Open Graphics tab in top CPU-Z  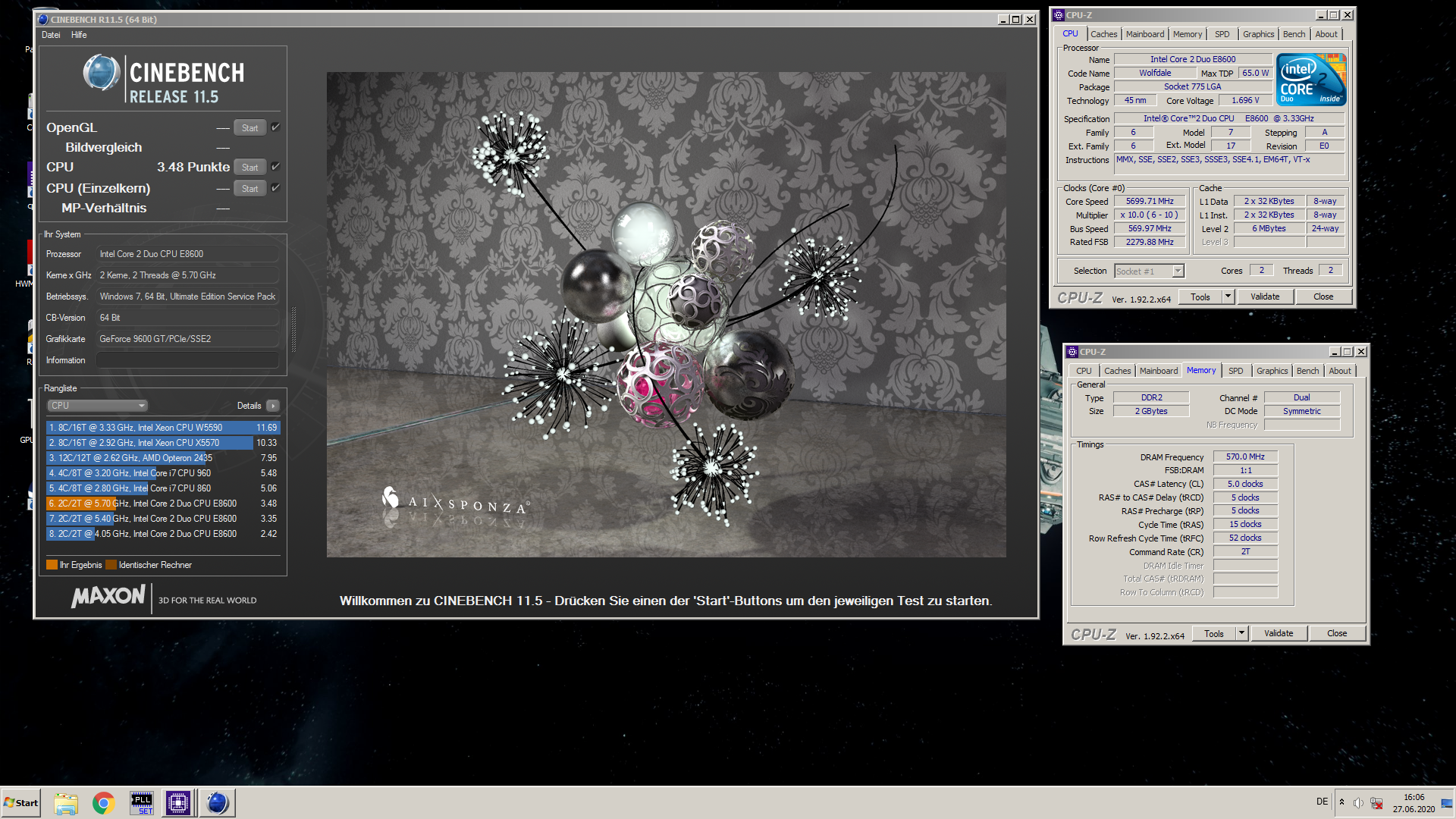click(x=1258, y=34)
